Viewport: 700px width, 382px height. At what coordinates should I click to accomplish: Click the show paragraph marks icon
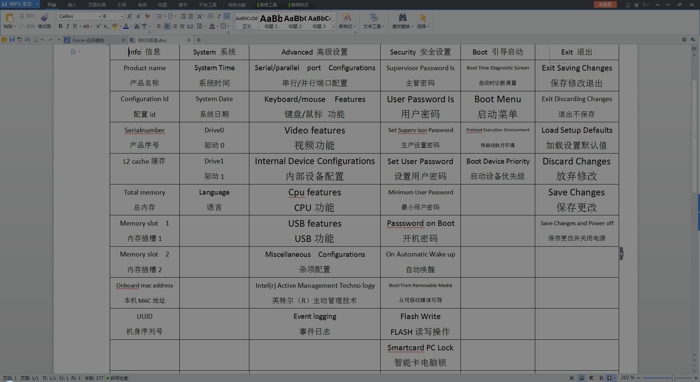point(219,16)
